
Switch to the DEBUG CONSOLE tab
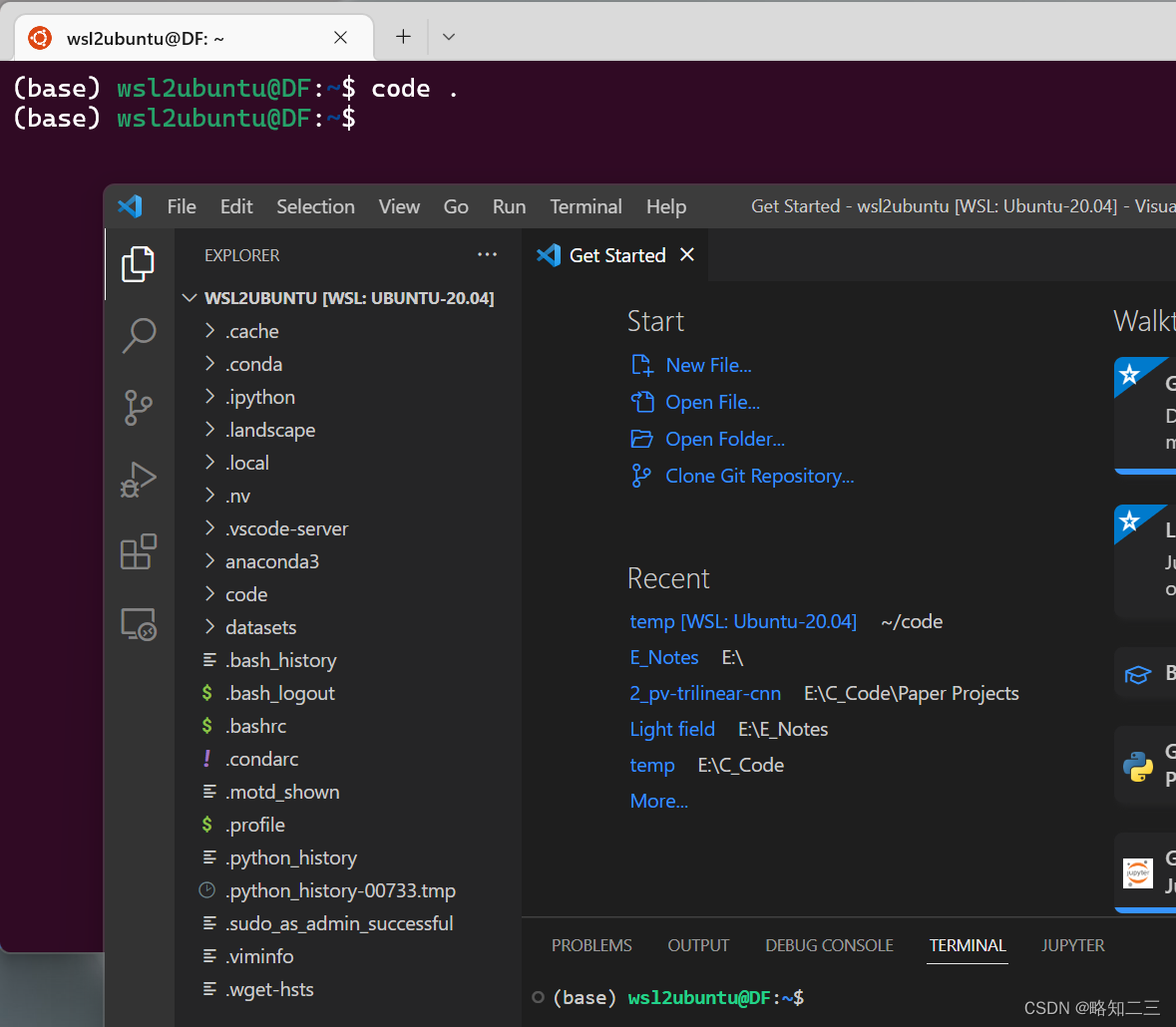829,945
